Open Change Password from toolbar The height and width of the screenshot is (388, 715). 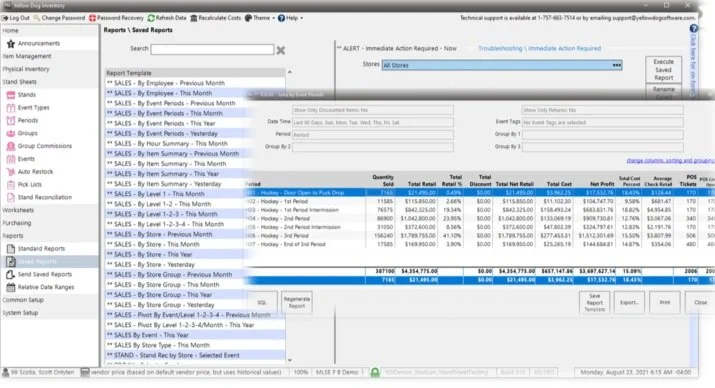(59, 18)
